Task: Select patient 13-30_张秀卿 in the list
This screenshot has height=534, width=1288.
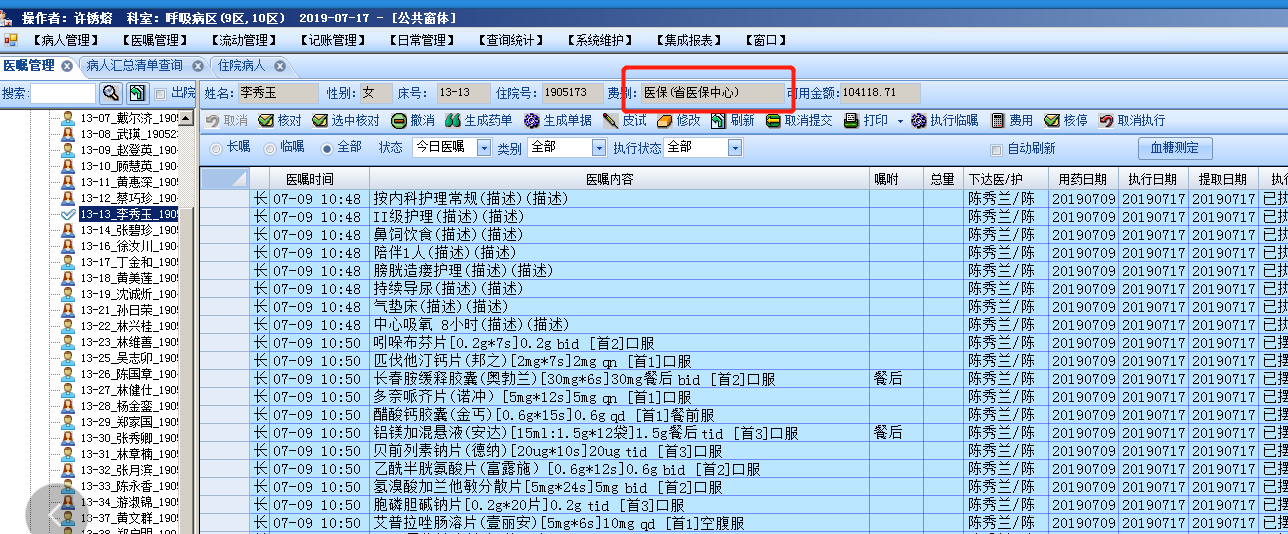Action: pos(128,438)
